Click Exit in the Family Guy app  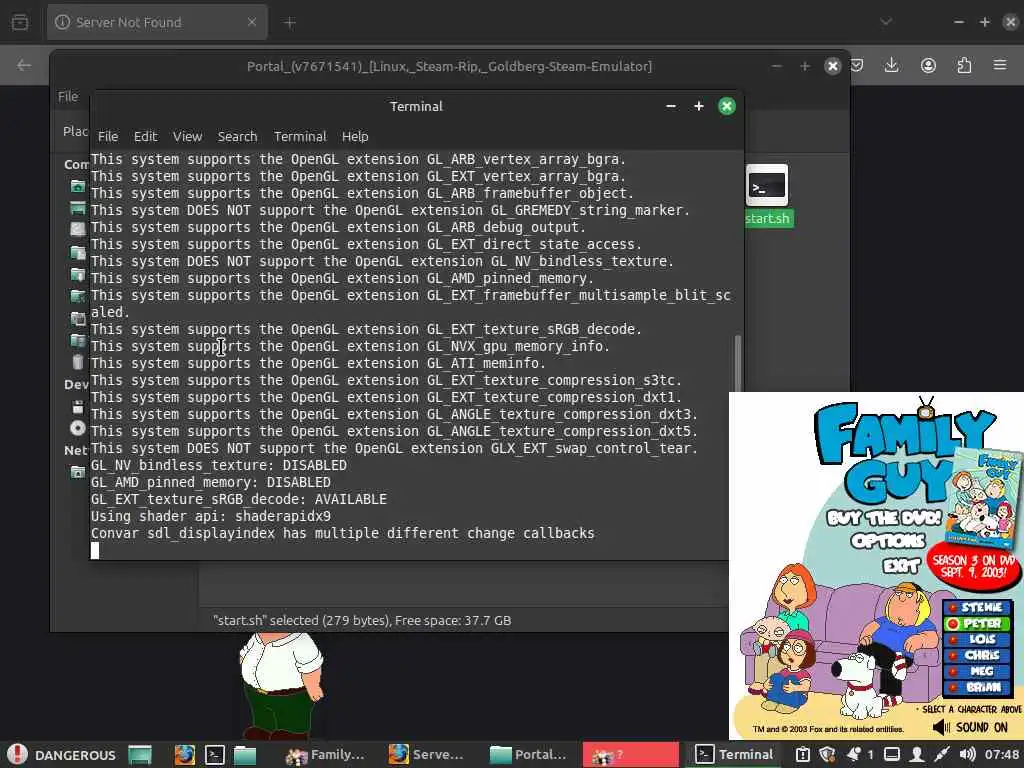pos(901,566)
